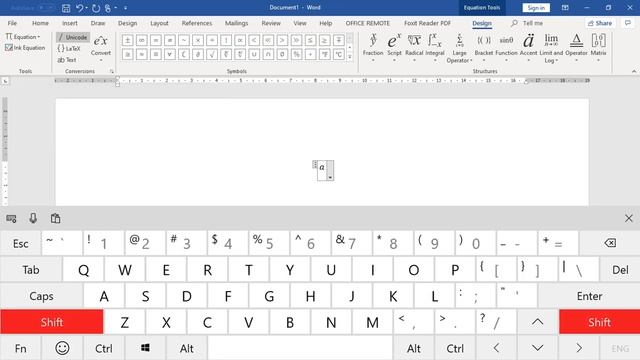The width and height of the screenshot is (640, 360).
Task: Click the Ribbon Display Options icon
Action: coord(565,8)
